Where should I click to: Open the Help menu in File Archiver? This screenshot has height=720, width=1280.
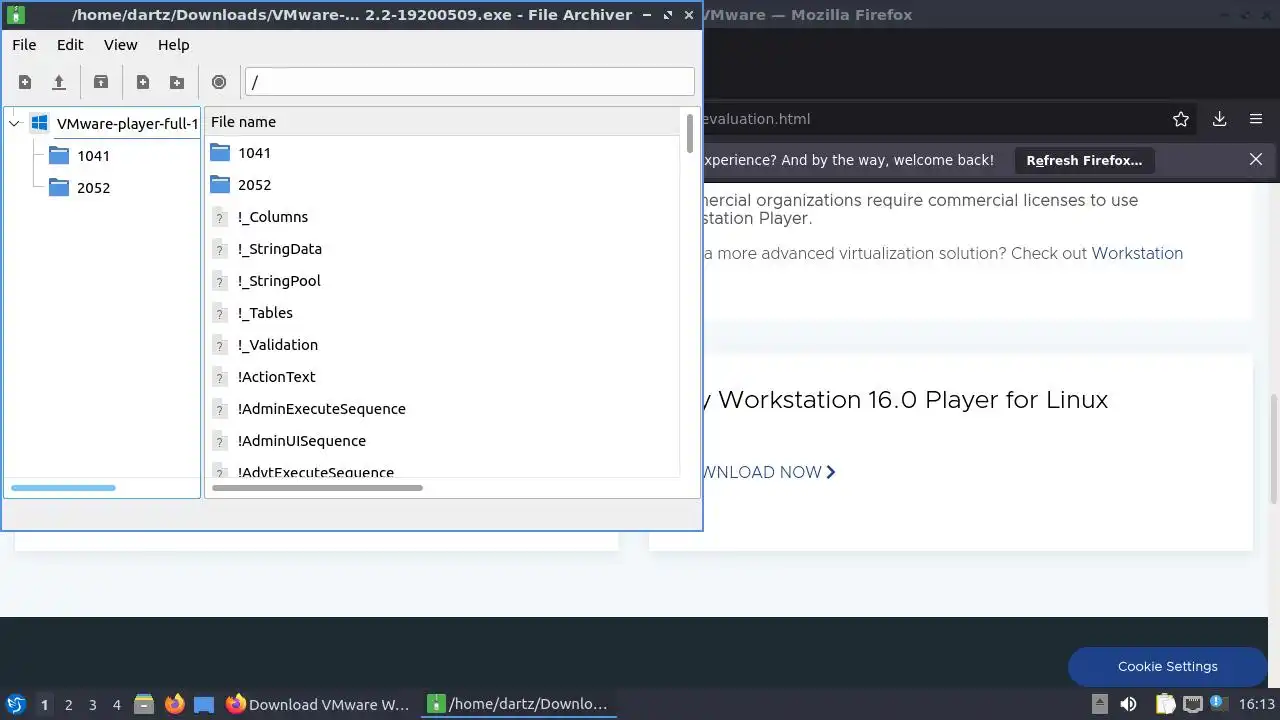click(173, 45)
